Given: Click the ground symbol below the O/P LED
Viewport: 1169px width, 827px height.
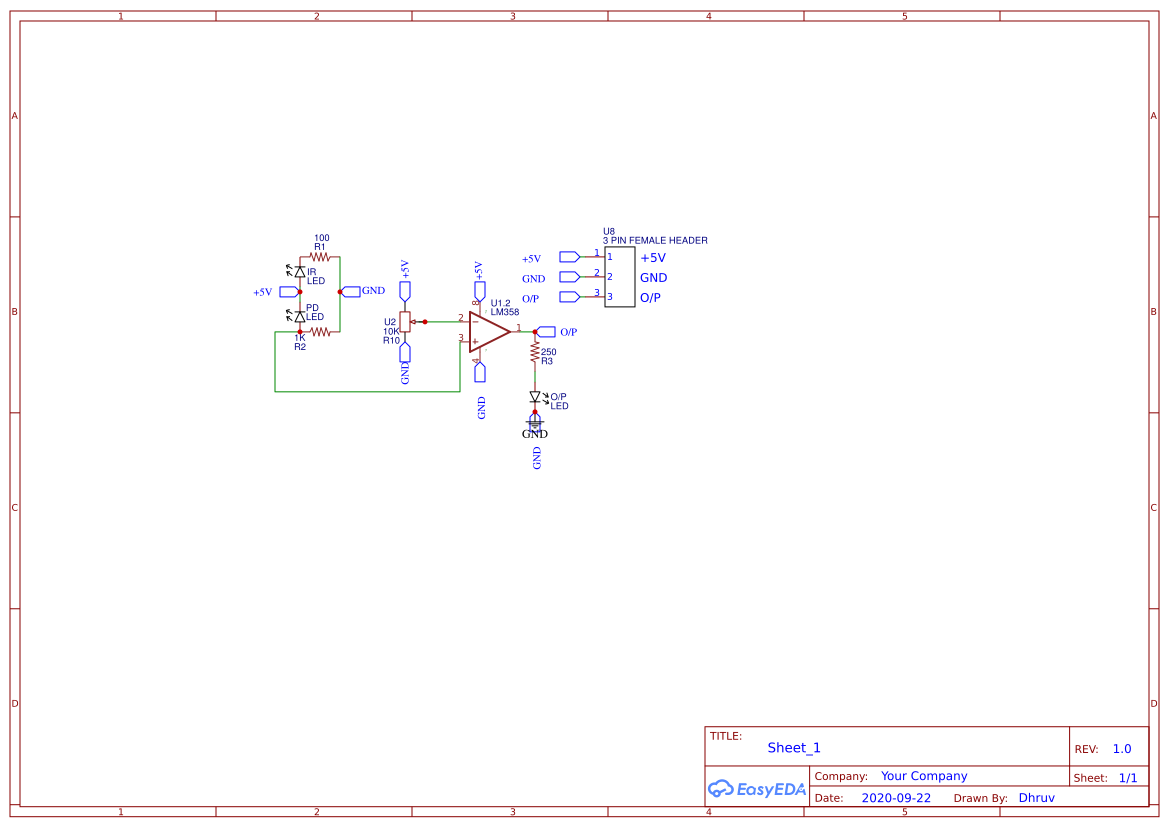Looking at the screenshot, I should click(535, 424).
